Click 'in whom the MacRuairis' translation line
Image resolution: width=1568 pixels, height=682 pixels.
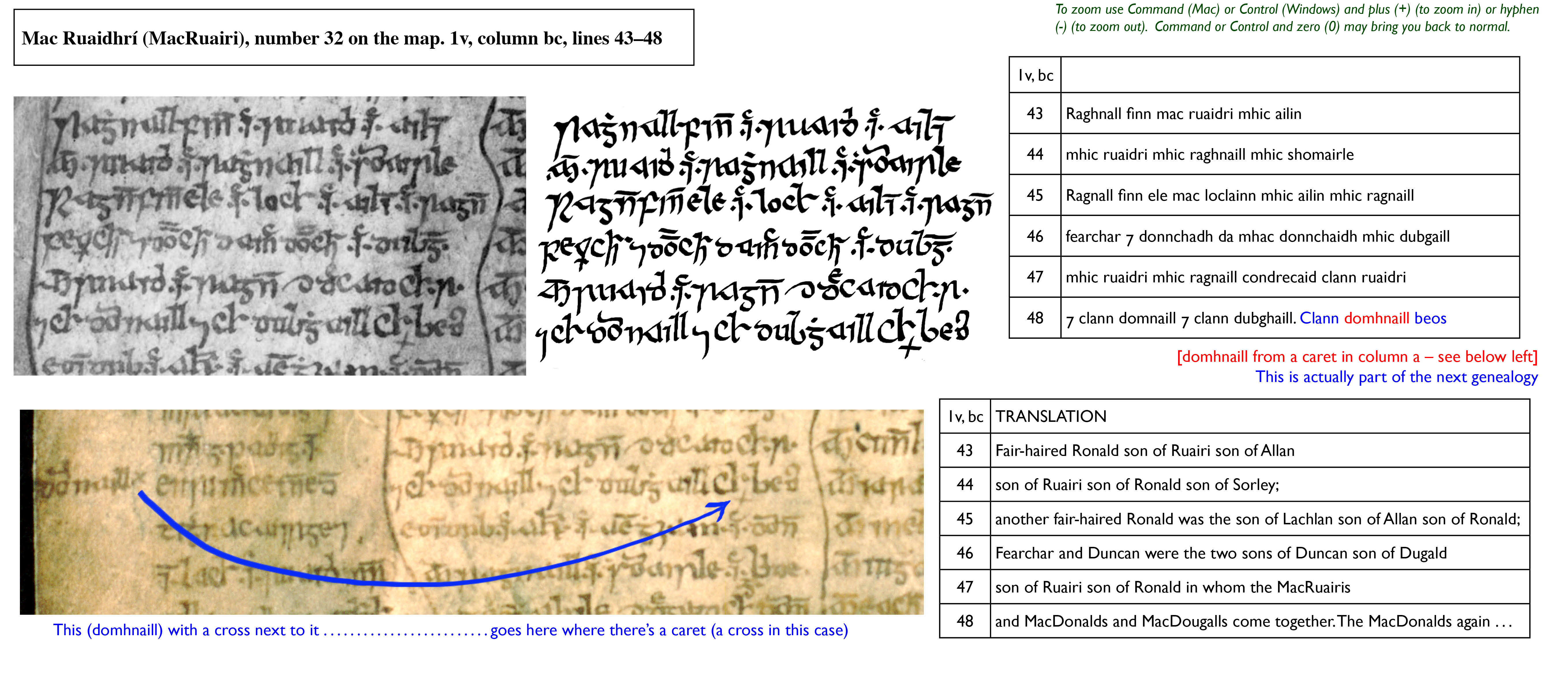coord(1172,587)
